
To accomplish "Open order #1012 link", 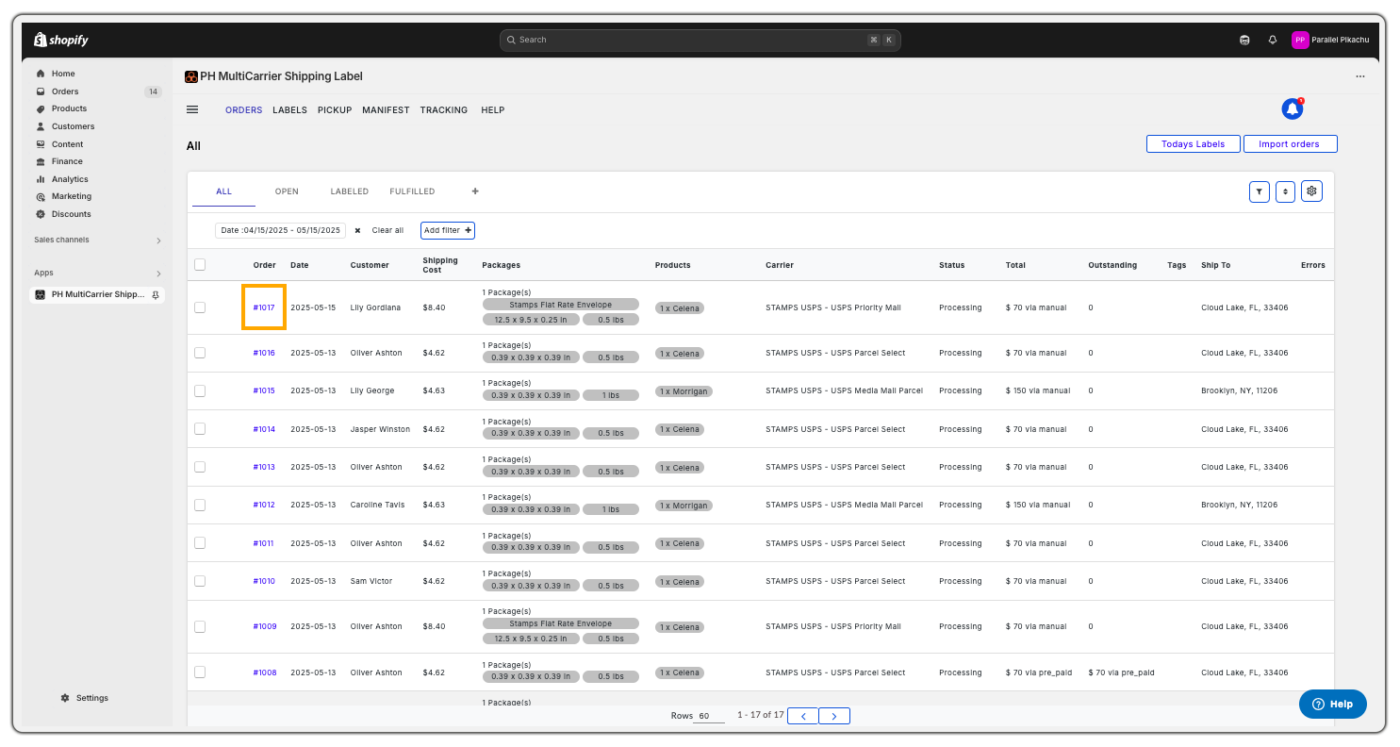I will [x=264, y=505].
